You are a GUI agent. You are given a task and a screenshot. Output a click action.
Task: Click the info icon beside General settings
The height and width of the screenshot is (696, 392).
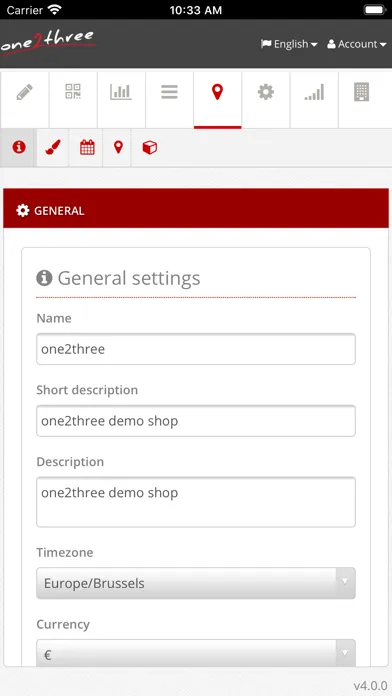(44, 278)
